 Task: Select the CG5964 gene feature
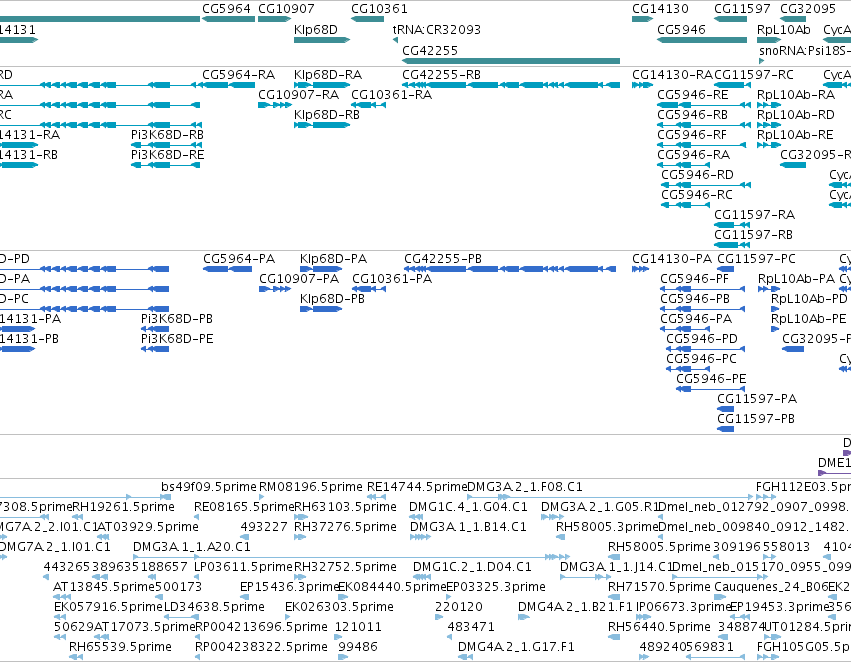pos(228,20)
